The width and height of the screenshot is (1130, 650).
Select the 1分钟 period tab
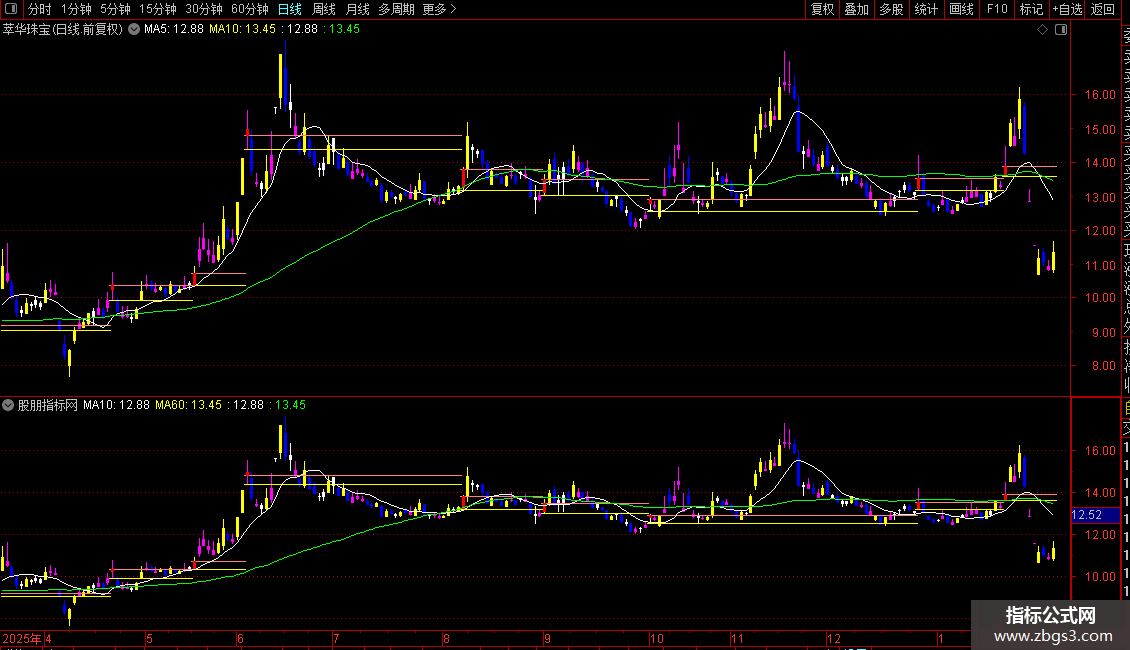coord(76,9)
